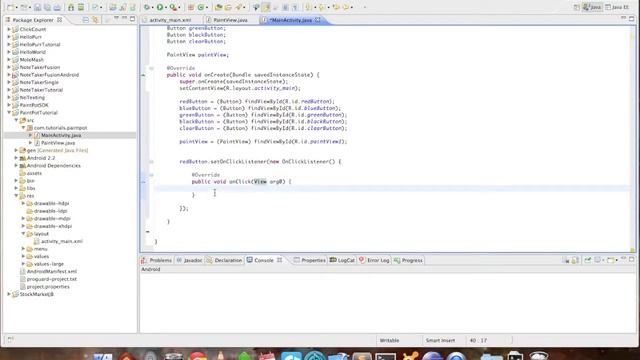The image size is (640, 360).
Task: Collapse the onCreate method fold marker
Action: 151,68
